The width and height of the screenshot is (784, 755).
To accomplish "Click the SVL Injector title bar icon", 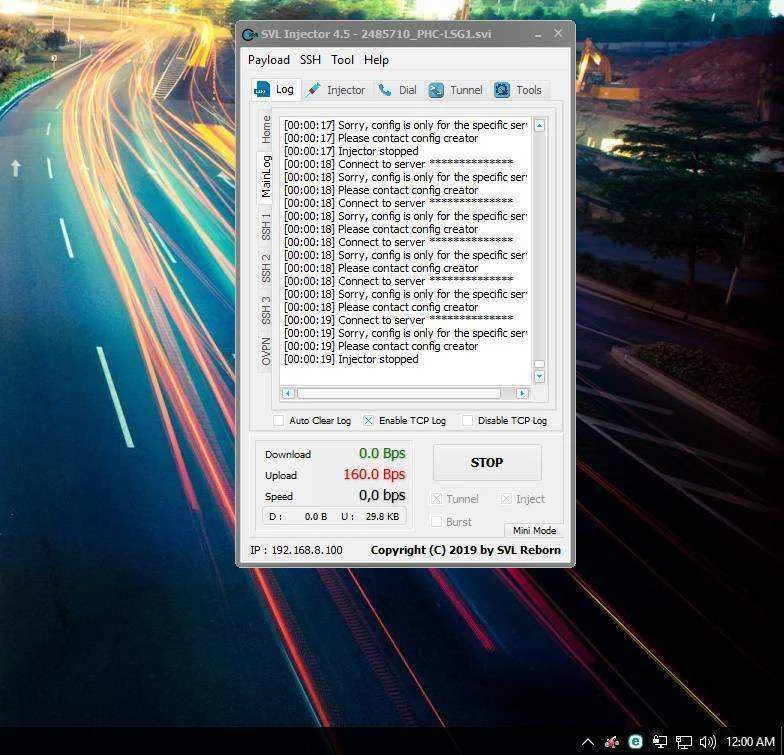I will coord(249,34).
